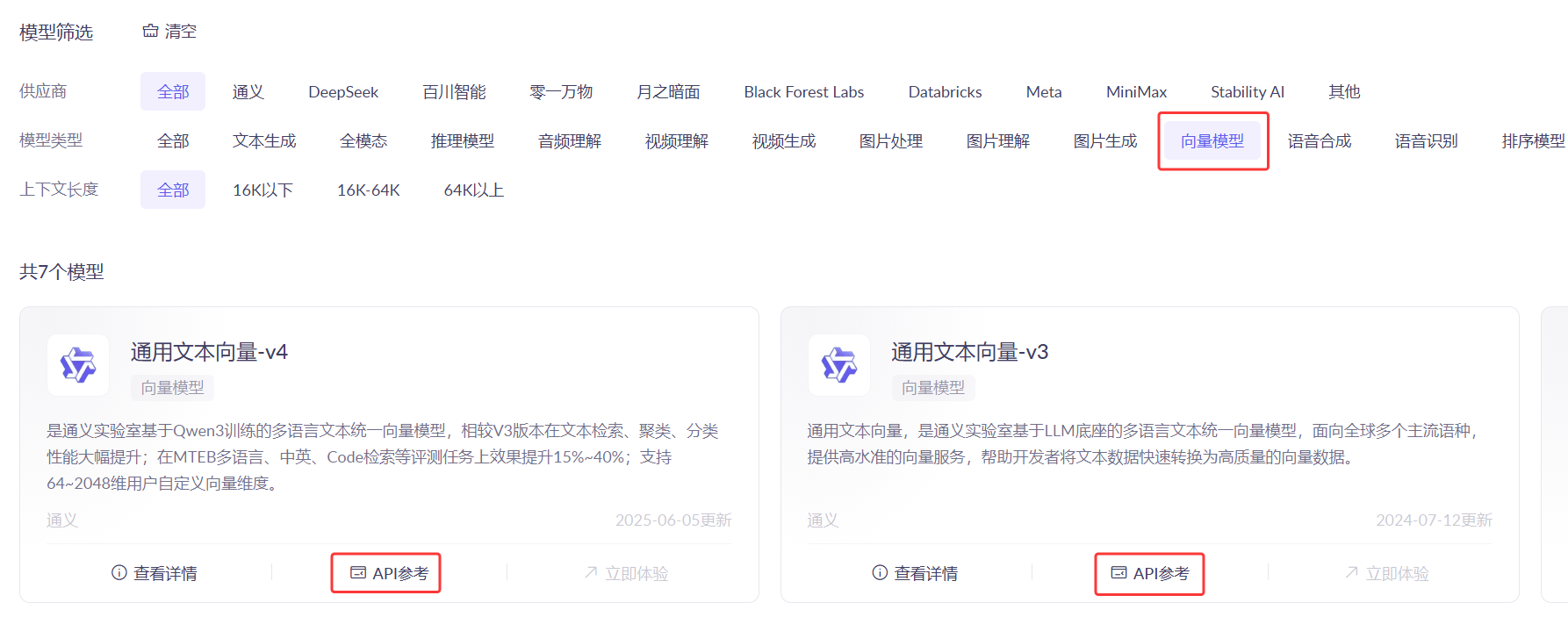Choose 图片处理 model type
1568x617 pixels.
[891, 140]
